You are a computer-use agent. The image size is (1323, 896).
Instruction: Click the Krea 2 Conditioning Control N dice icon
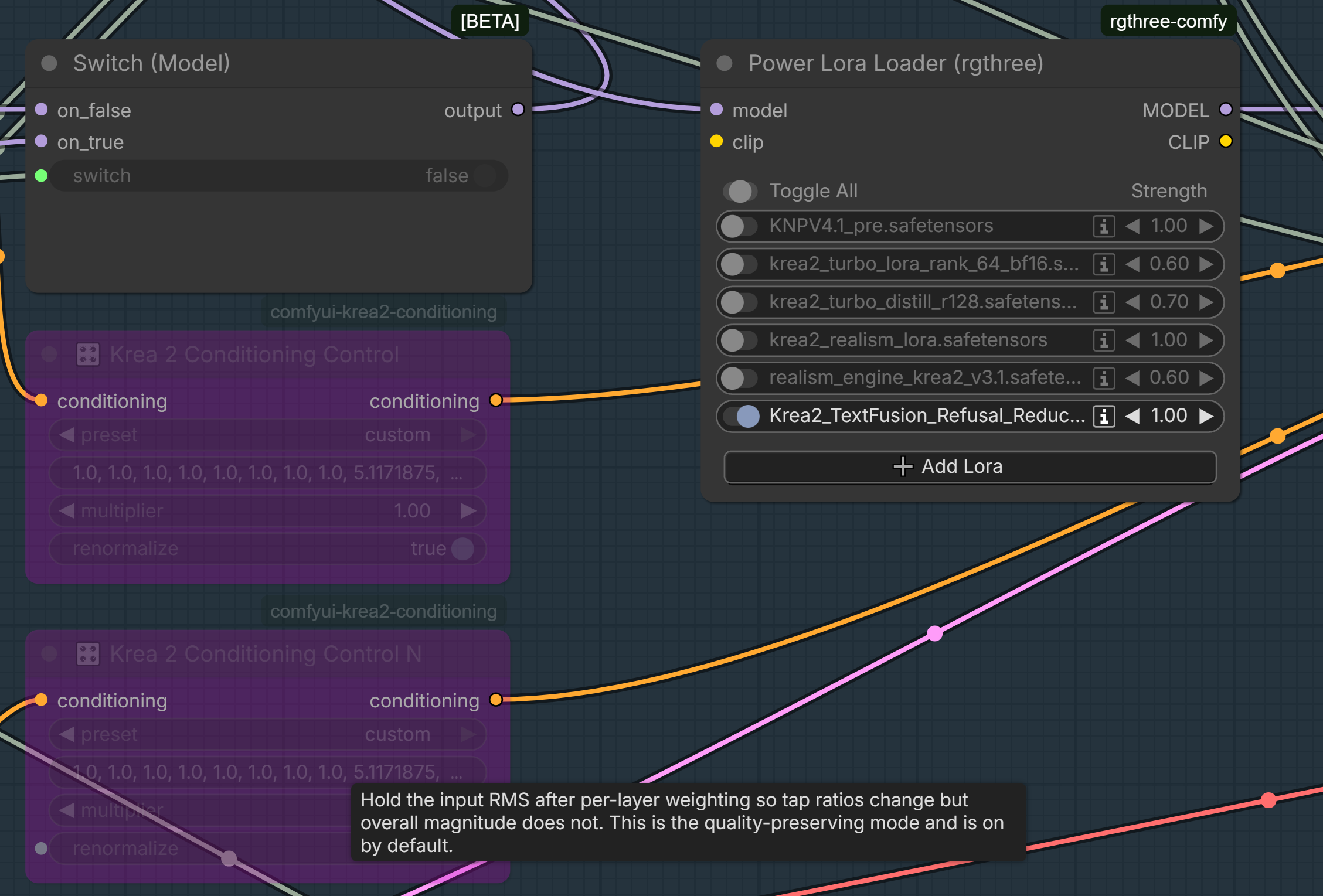pyautogui.click(x=88, y=654)
